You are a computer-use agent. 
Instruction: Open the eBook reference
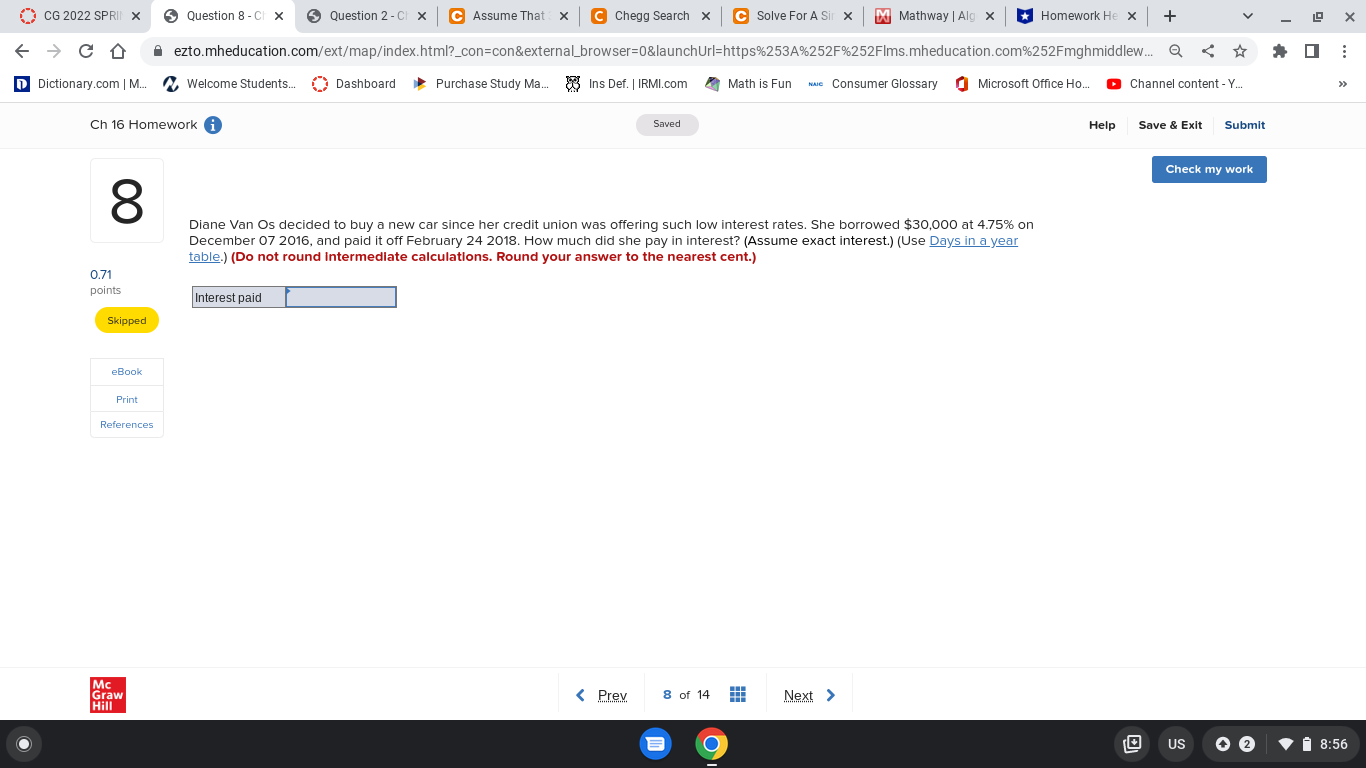[126, 371]
